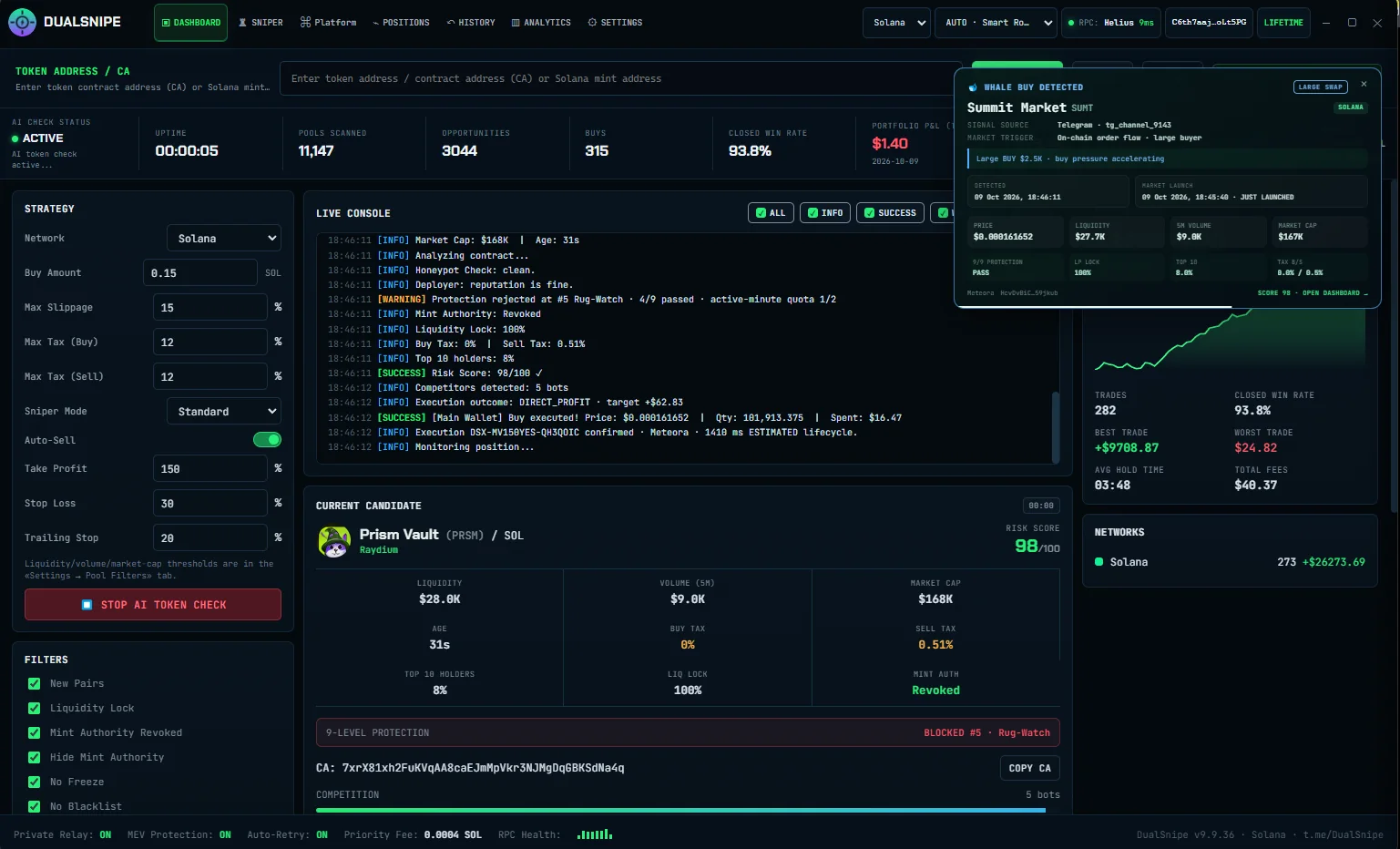Open the Sniper Mode dropdown
1400x849 pixels.
(x=224, y=412)
